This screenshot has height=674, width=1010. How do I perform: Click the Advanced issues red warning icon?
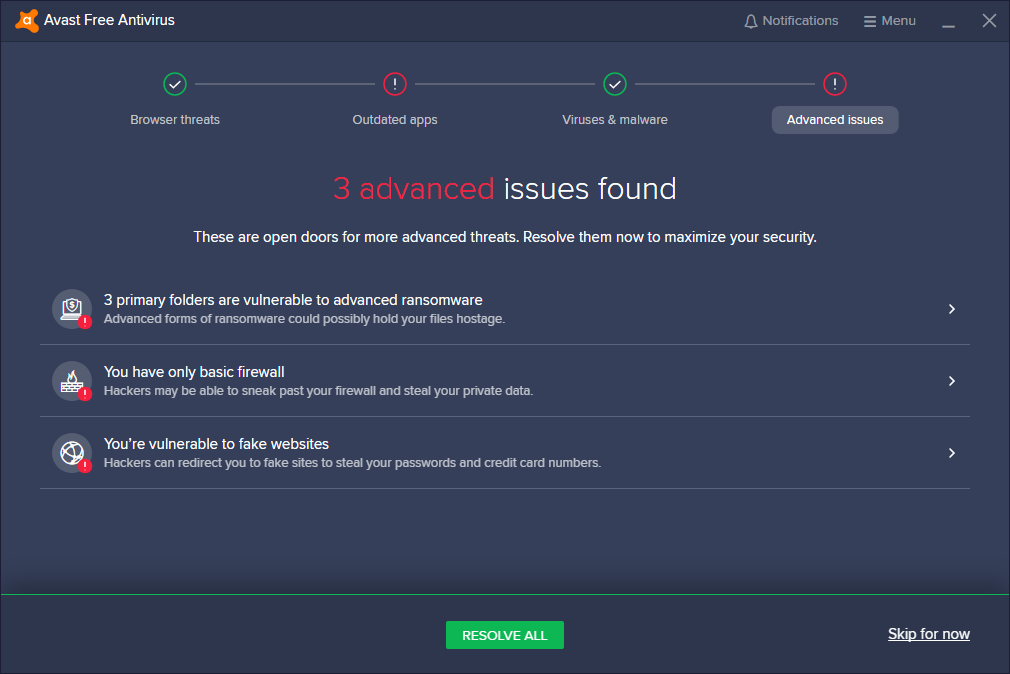[x=835, y=84]
